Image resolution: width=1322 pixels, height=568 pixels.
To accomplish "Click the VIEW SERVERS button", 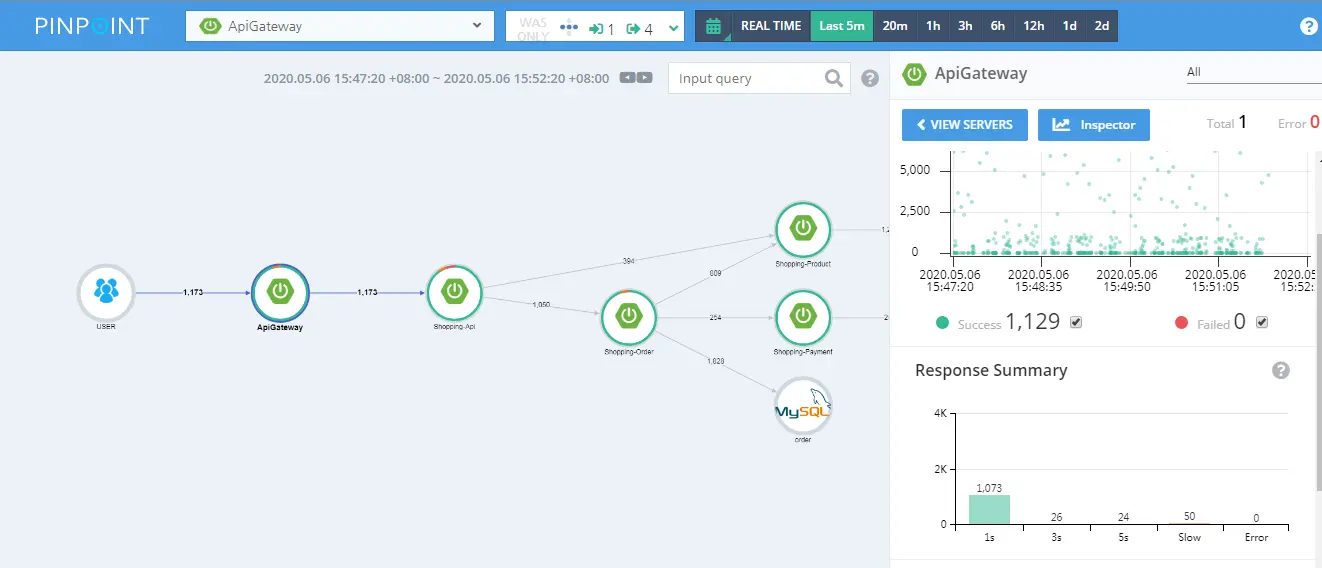I will coord(964,125).
